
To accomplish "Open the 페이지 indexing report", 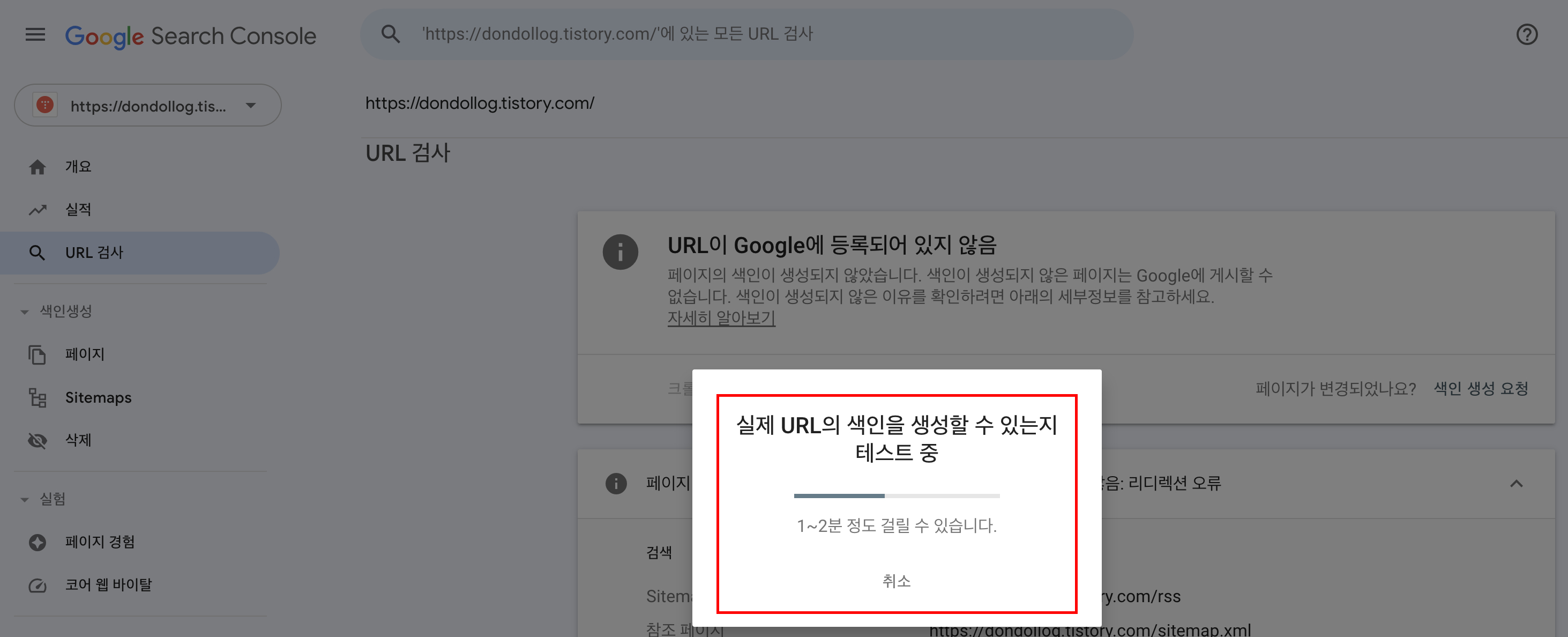I will point(139,354).
